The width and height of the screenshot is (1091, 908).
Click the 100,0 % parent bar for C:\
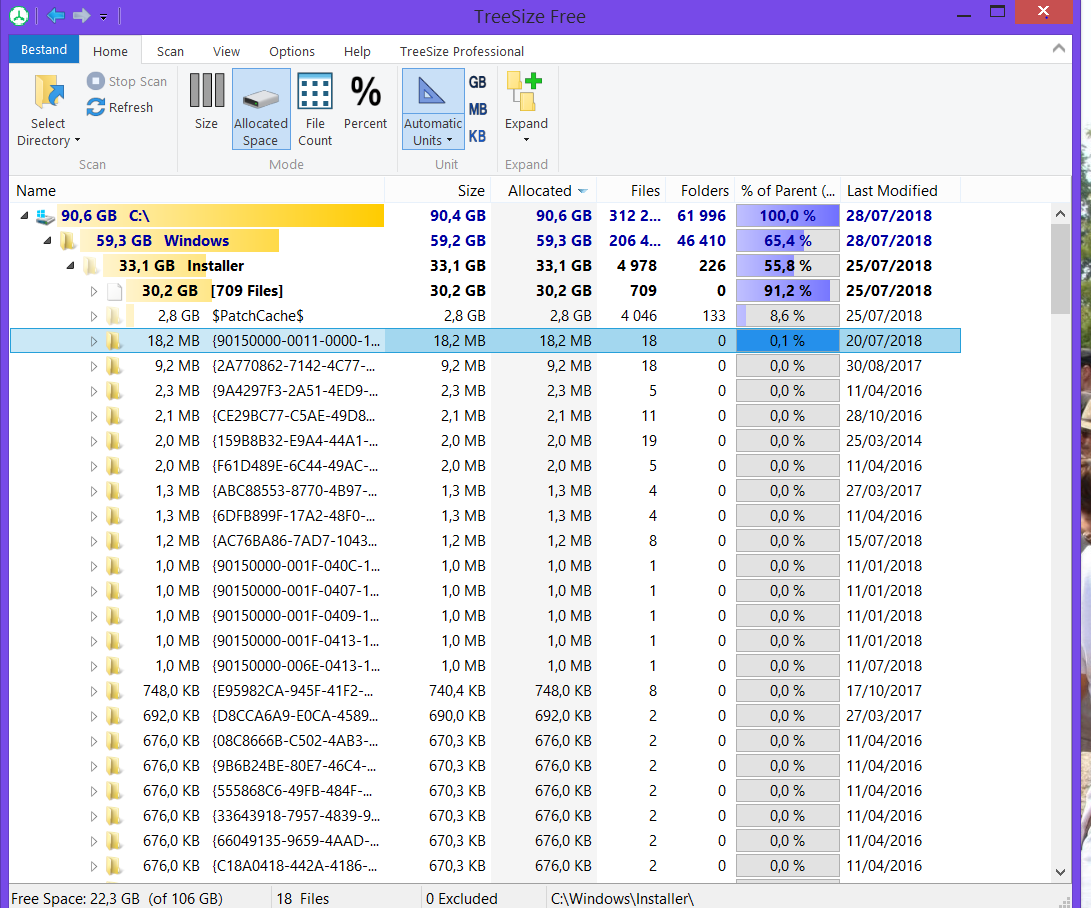click(788, 216)
